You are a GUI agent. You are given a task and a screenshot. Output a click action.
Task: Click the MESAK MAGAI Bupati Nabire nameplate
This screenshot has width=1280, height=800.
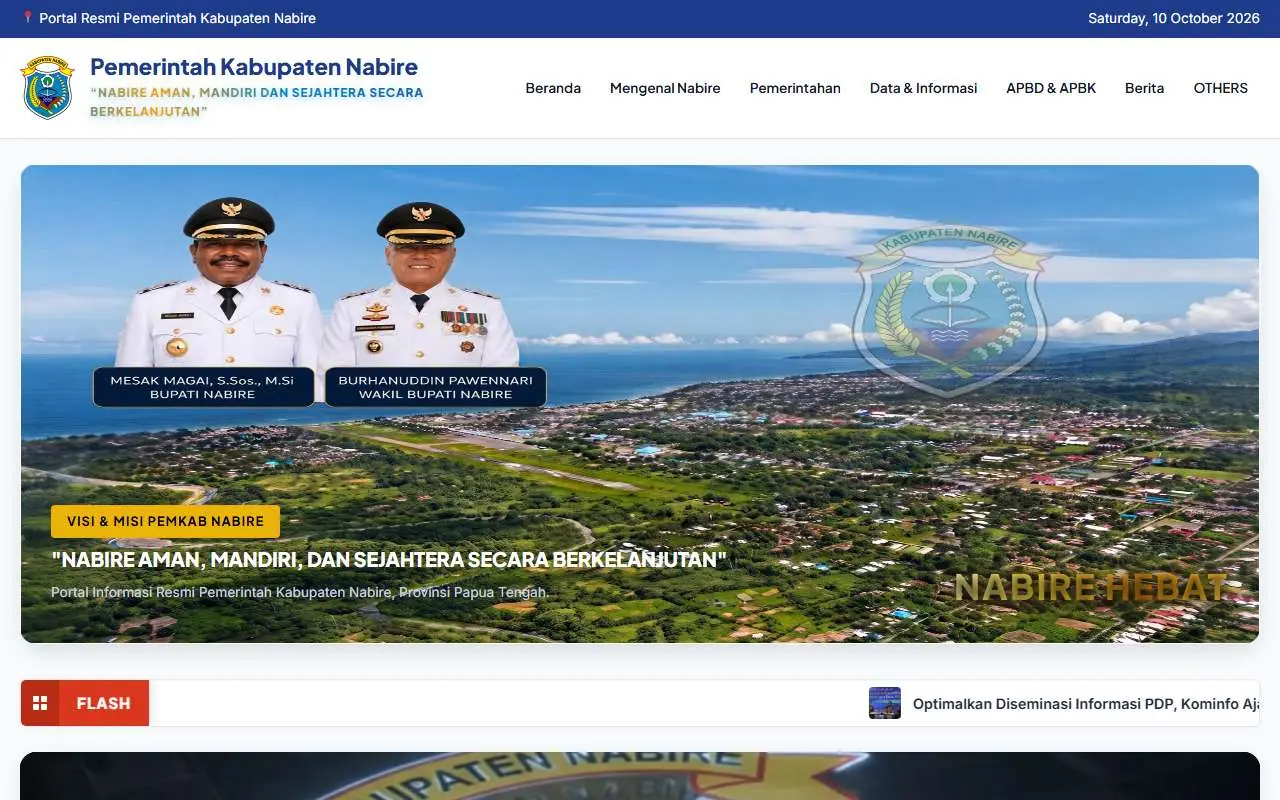[203, 387]
